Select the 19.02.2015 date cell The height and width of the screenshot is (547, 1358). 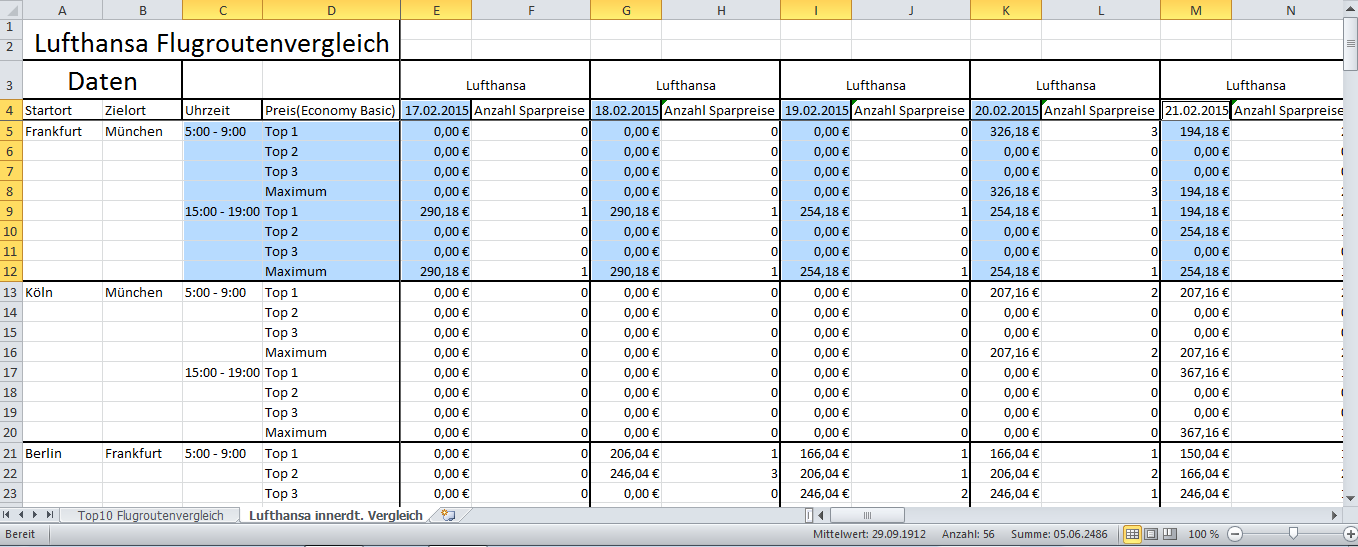click(x=816, y=111)
